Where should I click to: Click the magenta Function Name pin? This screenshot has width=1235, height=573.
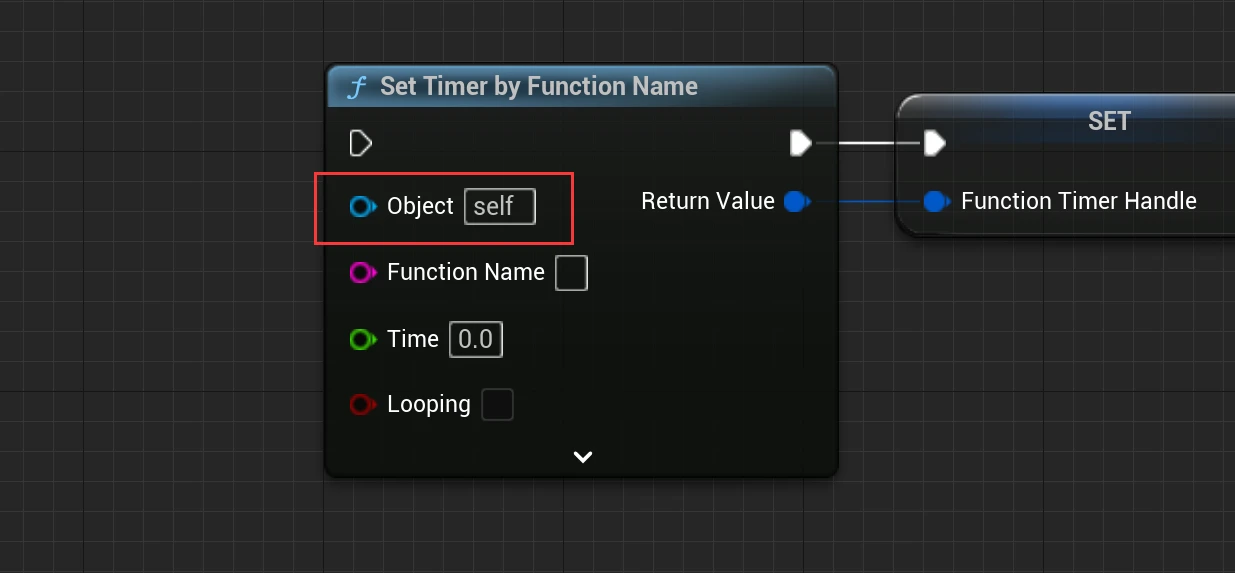(362, 272)
